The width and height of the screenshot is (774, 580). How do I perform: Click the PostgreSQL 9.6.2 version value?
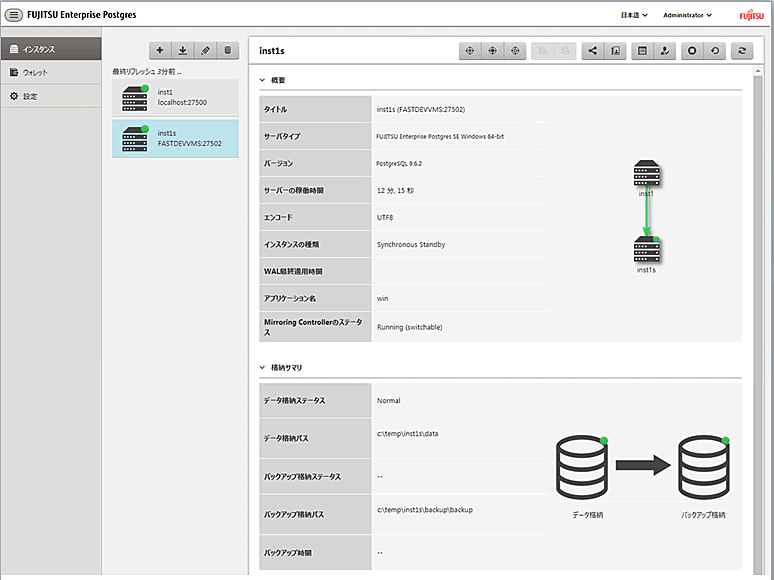[x=399, y=163]
